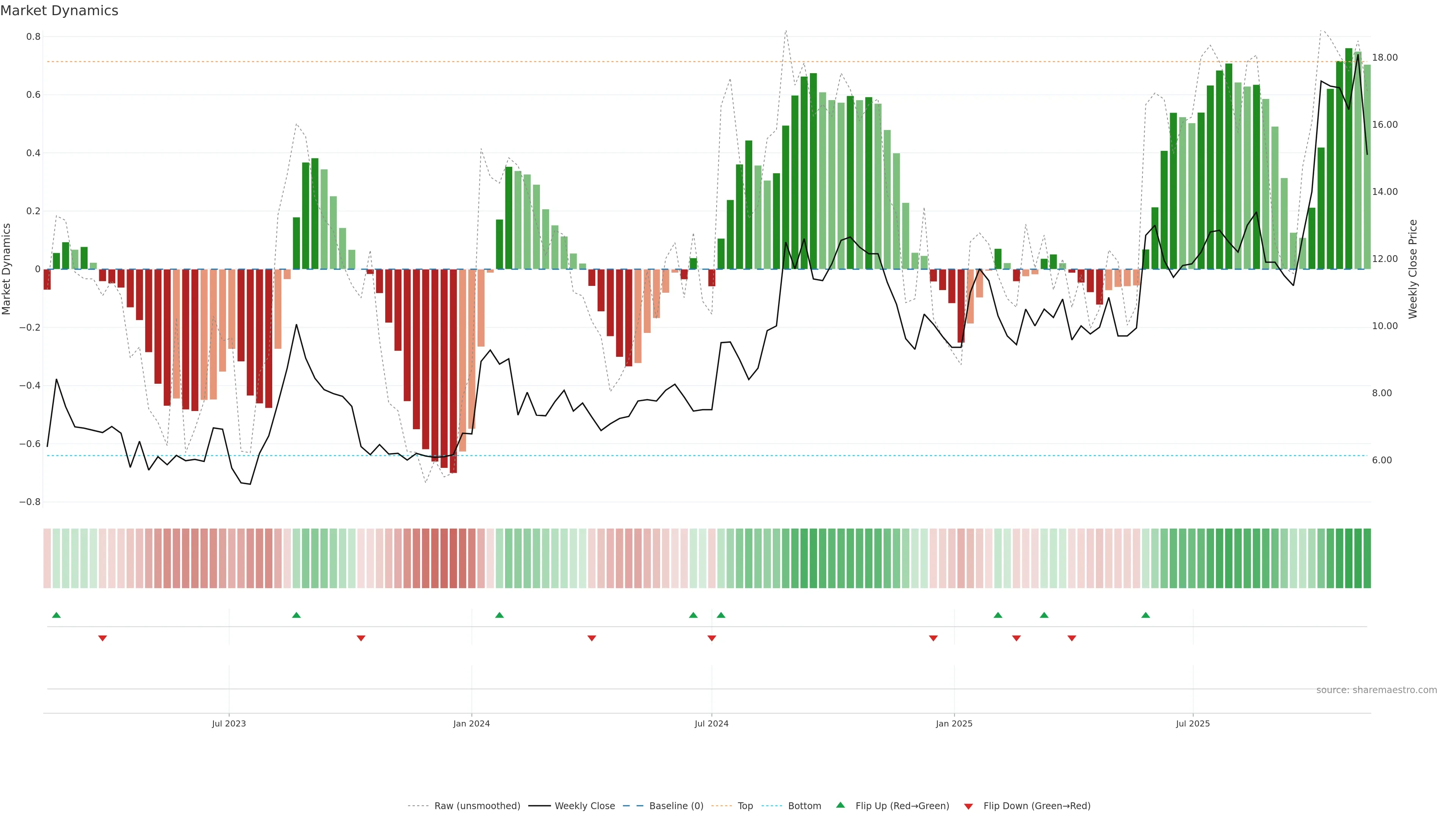The height and width of the screenshot is (819, 1456).
Task: Click the Jul 2023 x-axis label
Action: 229,723
